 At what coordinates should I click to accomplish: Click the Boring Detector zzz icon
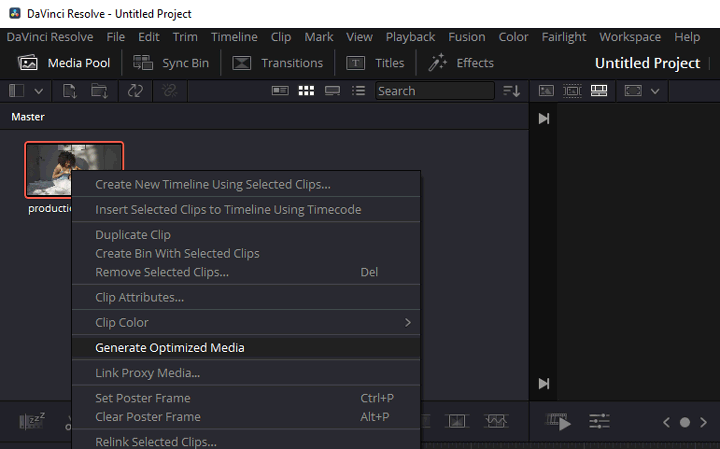tap(32, 421)
